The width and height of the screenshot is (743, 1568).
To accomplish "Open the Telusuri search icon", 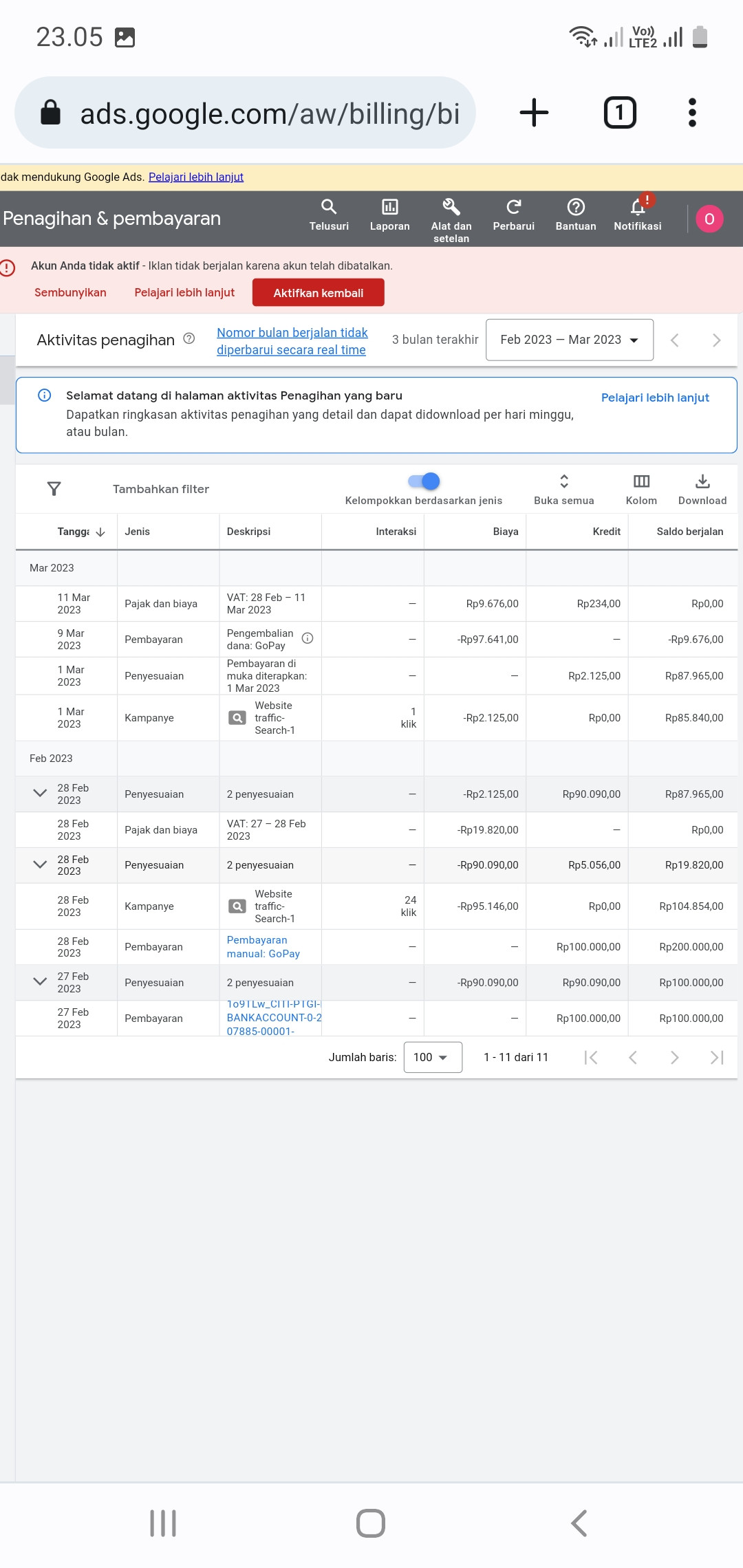I will [329, 207].
